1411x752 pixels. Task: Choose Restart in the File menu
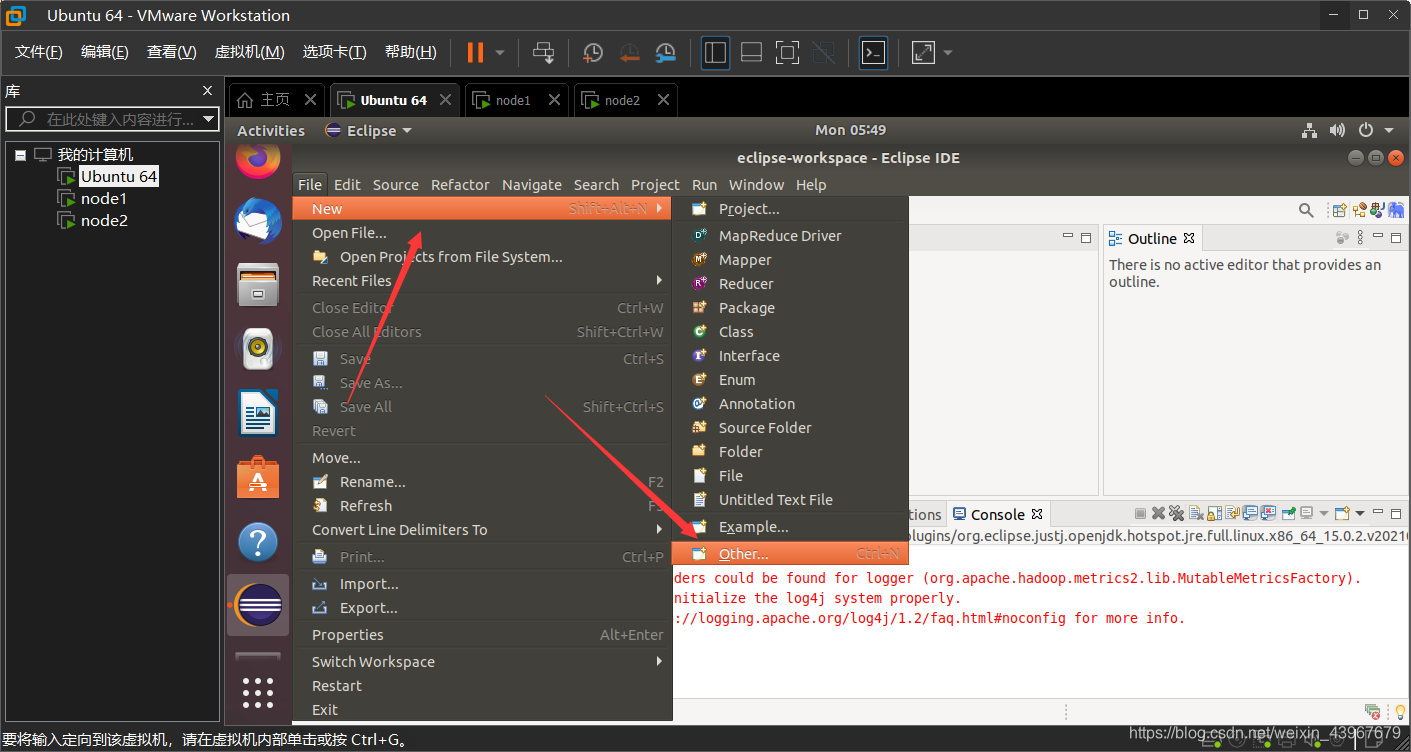[x=482, y=686]
